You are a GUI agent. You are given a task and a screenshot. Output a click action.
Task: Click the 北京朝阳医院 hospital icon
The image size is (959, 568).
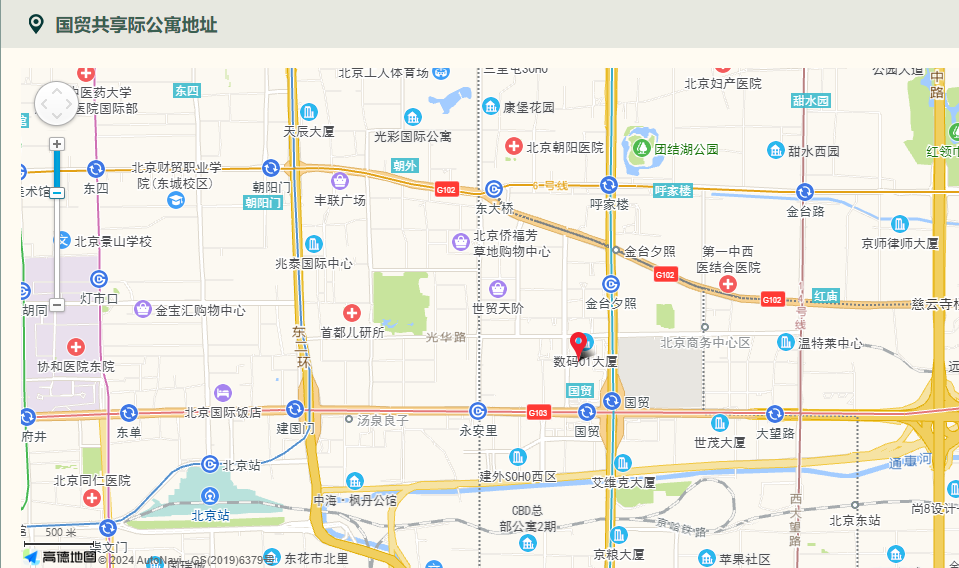tap(514, 146)
